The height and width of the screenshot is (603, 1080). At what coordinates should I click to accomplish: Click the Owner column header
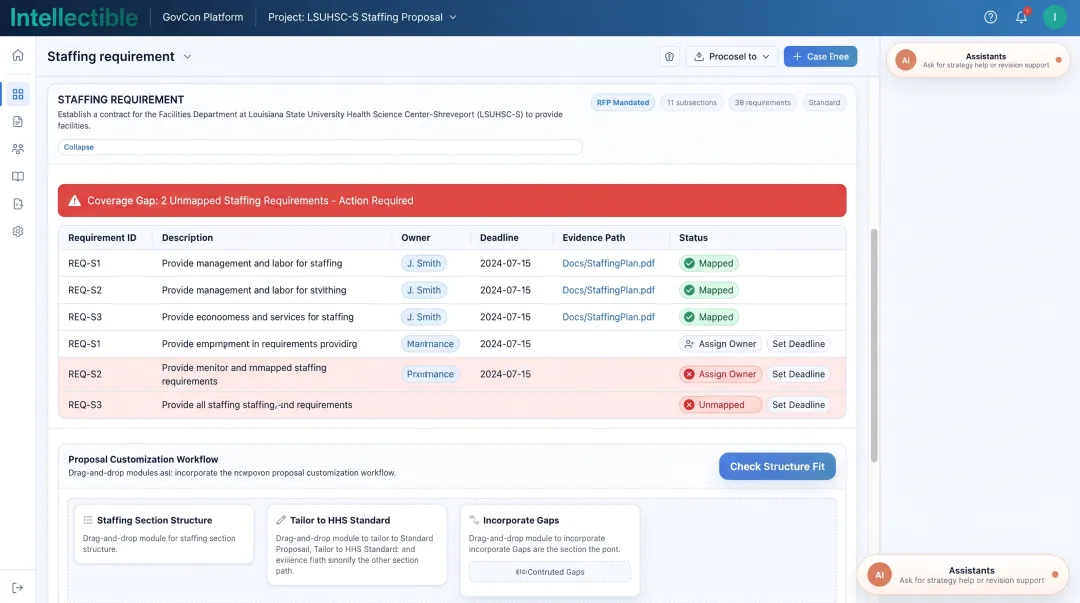tap(416, 238)
